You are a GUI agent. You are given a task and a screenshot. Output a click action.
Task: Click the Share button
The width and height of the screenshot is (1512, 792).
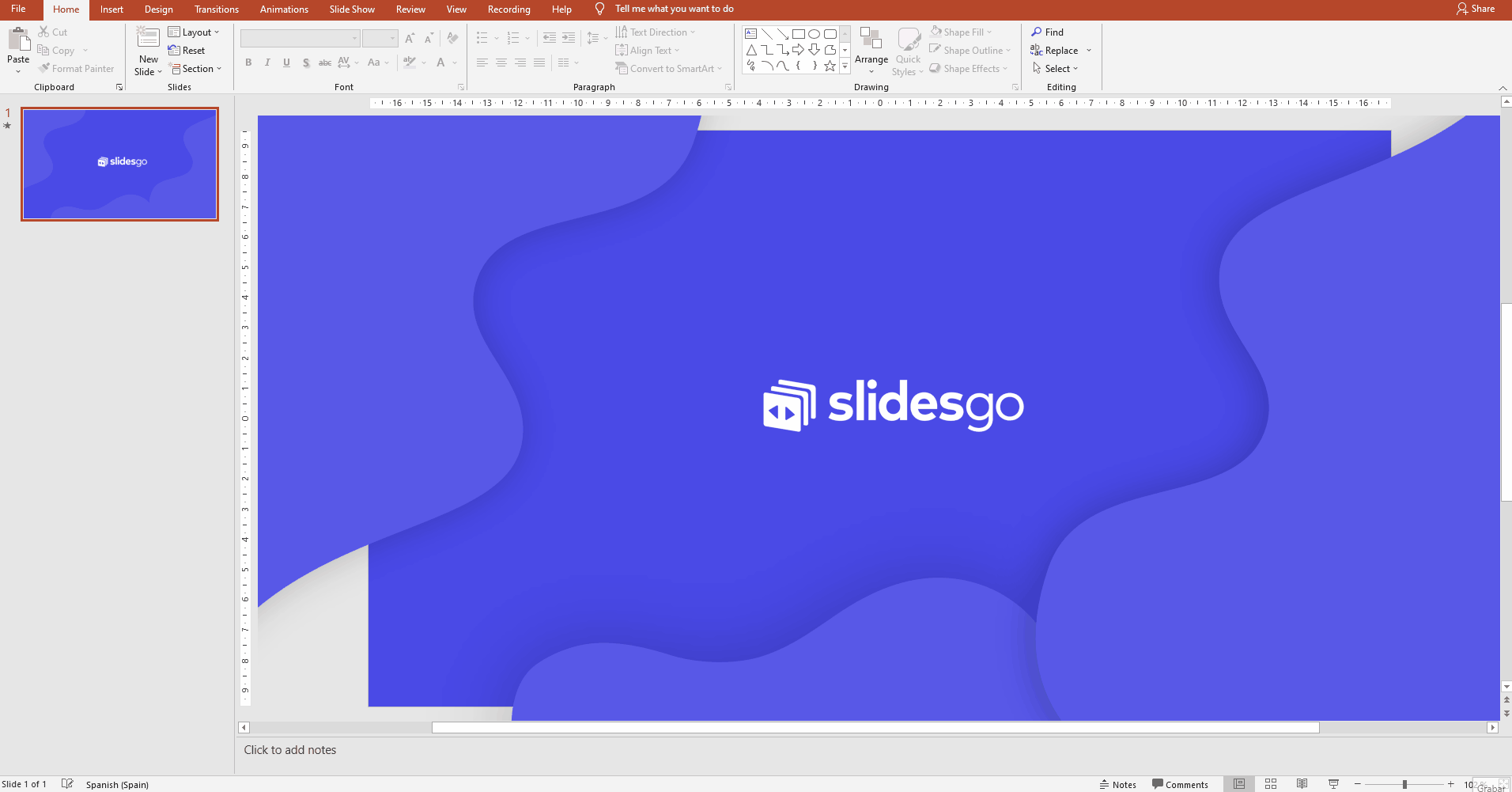(1476, 9)
